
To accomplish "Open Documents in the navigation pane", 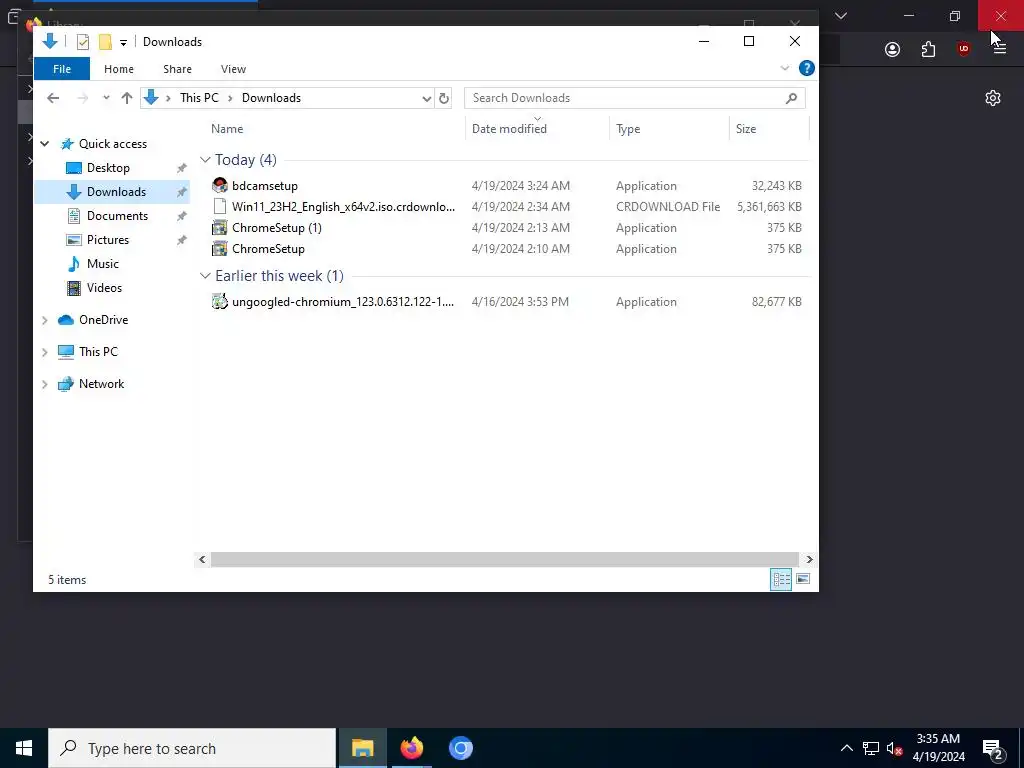I will (117, 216).
